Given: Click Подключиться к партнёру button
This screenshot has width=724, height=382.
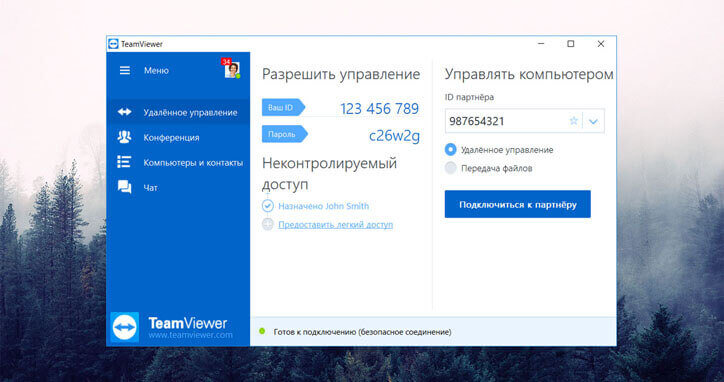Looking at the screenshot, I should coord(518,204).
